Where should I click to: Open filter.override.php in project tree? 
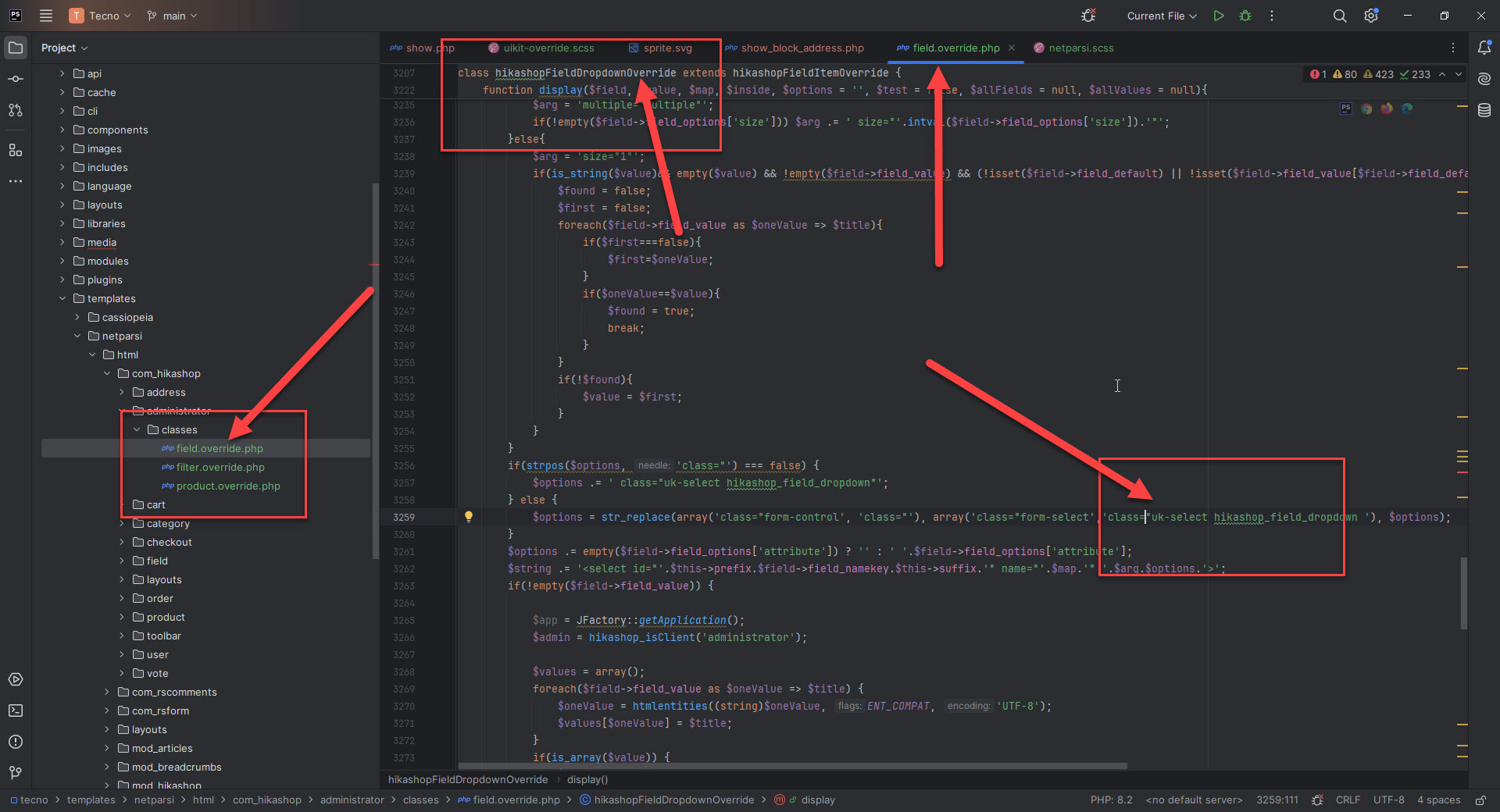point(220,467)
